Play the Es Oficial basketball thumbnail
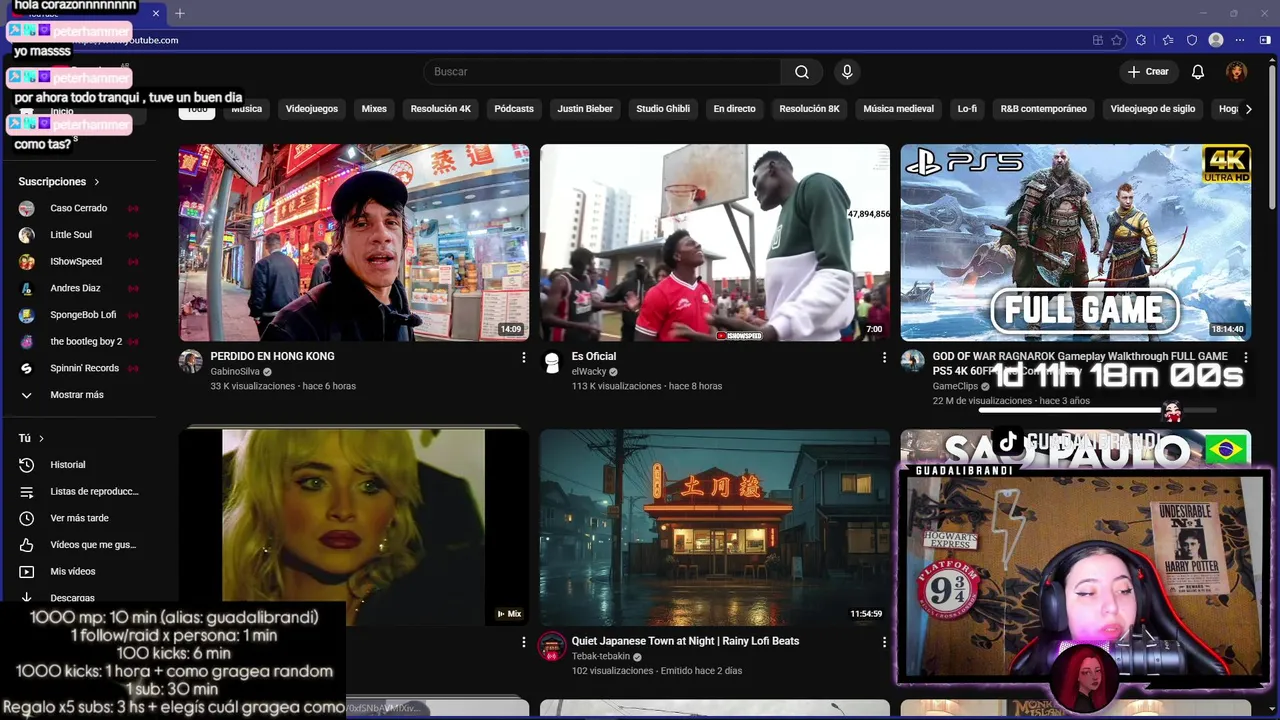 click(715, 243)
